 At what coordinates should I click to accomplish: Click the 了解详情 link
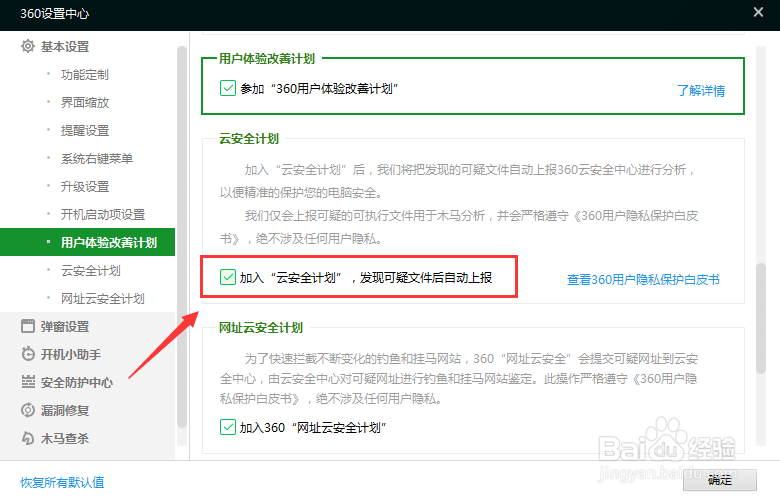pyautogui.click(x=701, y=91)
